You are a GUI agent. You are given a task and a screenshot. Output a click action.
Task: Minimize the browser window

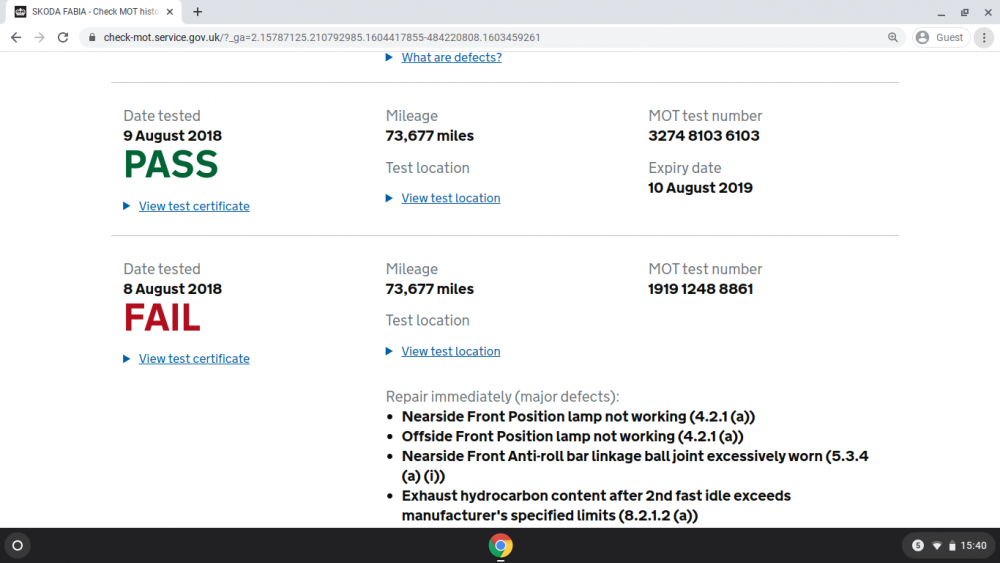tap(941, 12)
